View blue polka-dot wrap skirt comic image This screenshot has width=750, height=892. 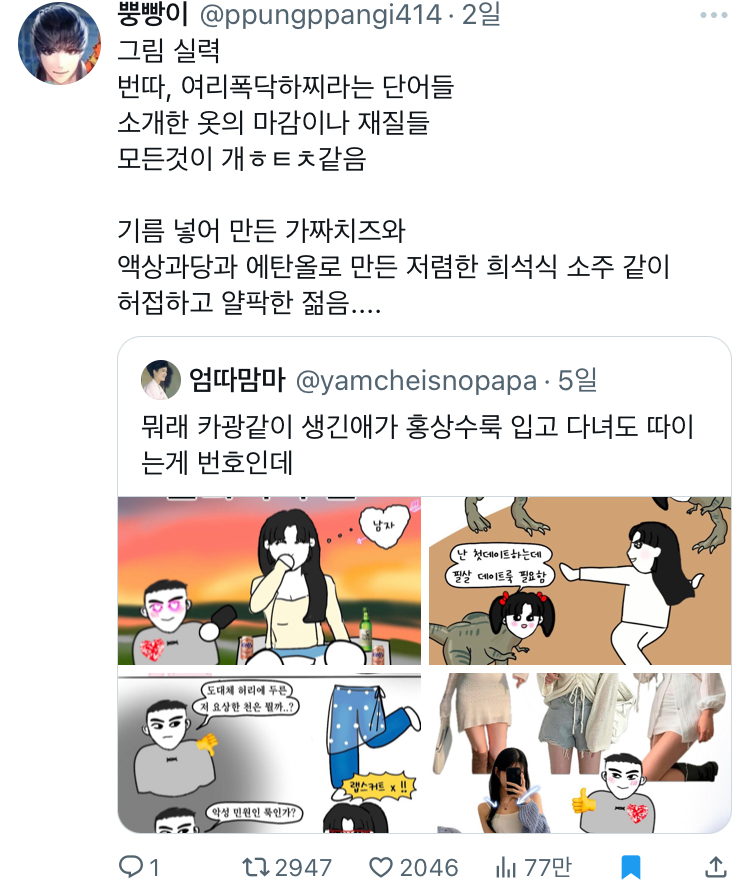(x=269, y=753)
